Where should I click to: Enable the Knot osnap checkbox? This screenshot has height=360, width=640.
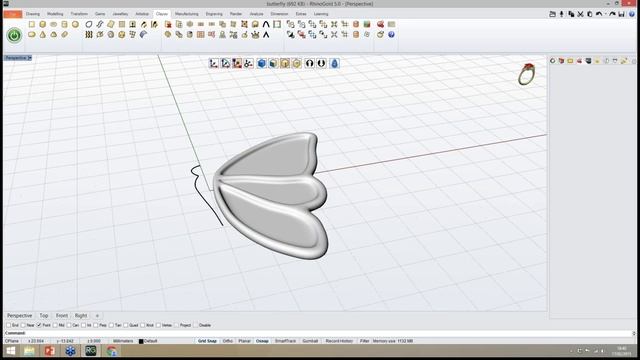[x=142, y=325]
